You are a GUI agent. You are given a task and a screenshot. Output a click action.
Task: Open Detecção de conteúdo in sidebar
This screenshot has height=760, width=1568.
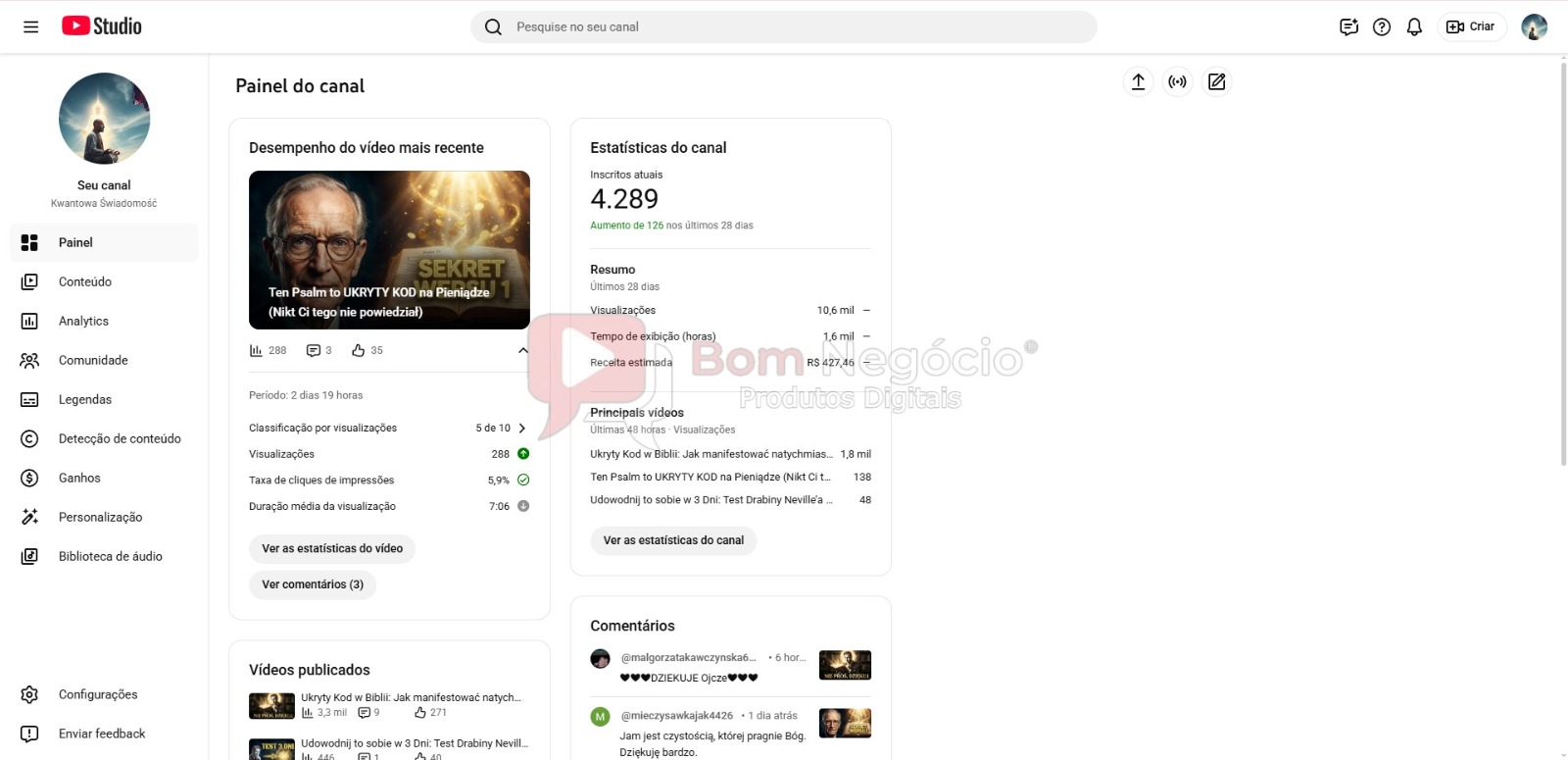(x=104, y=438)
